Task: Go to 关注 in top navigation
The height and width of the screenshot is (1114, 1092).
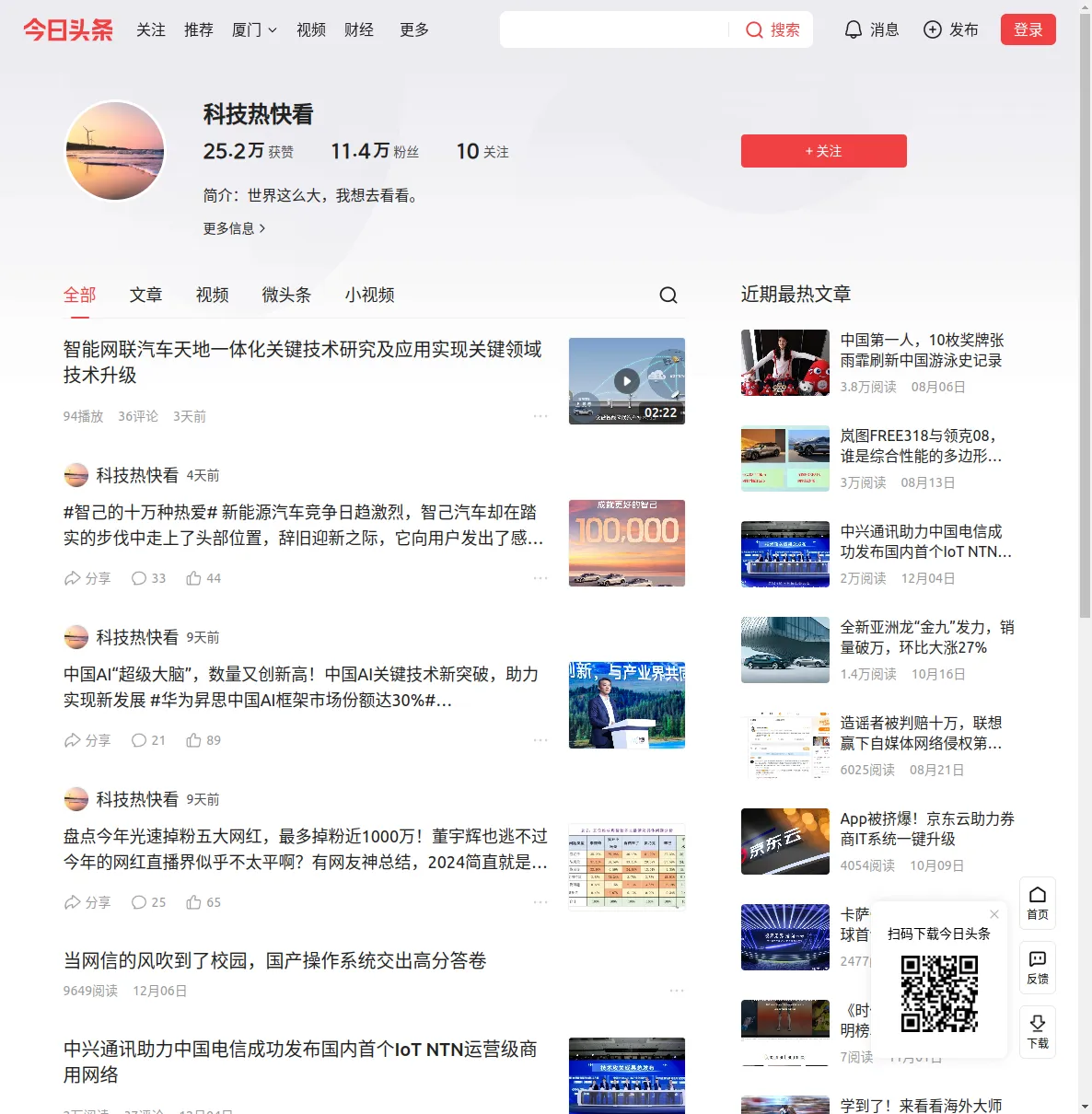Action: (151, 29)
